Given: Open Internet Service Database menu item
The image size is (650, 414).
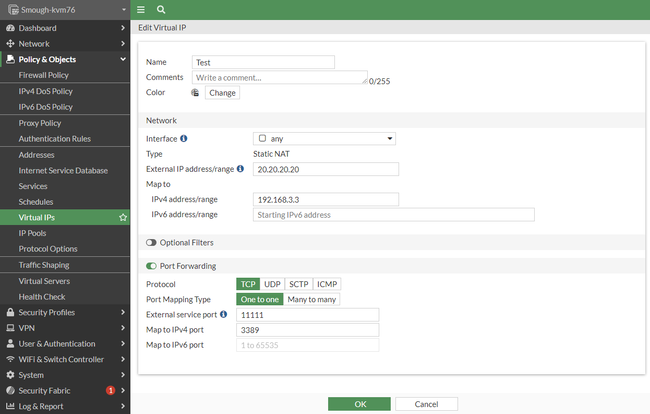Looking at the screenshot, I should click(65, 170).
